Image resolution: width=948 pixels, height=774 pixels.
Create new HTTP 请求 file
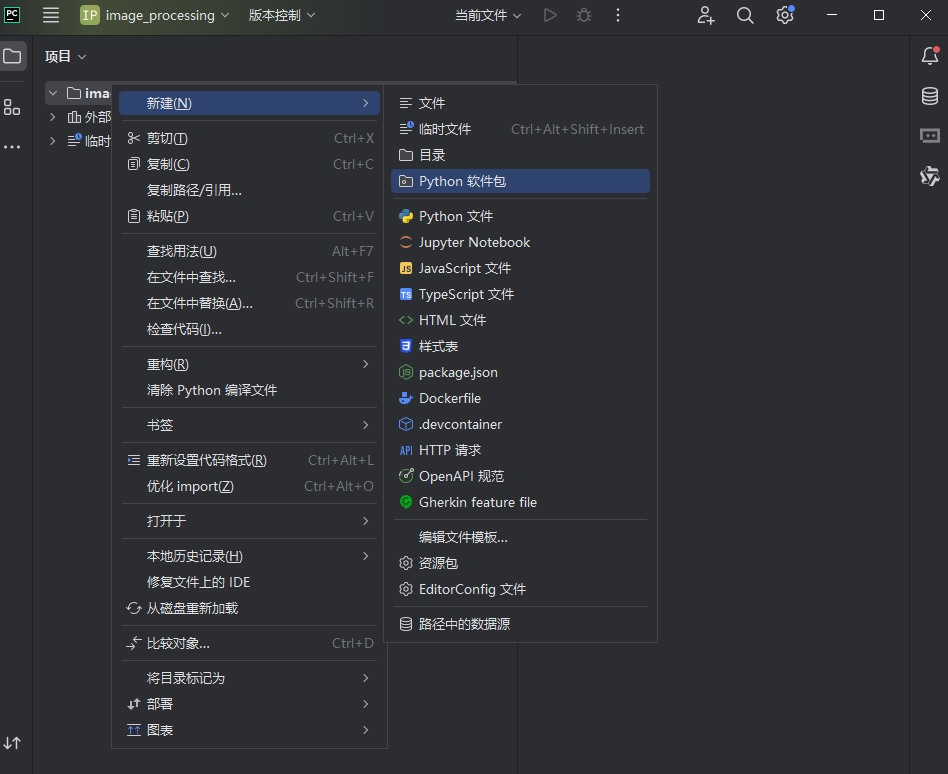pos(521,450)
